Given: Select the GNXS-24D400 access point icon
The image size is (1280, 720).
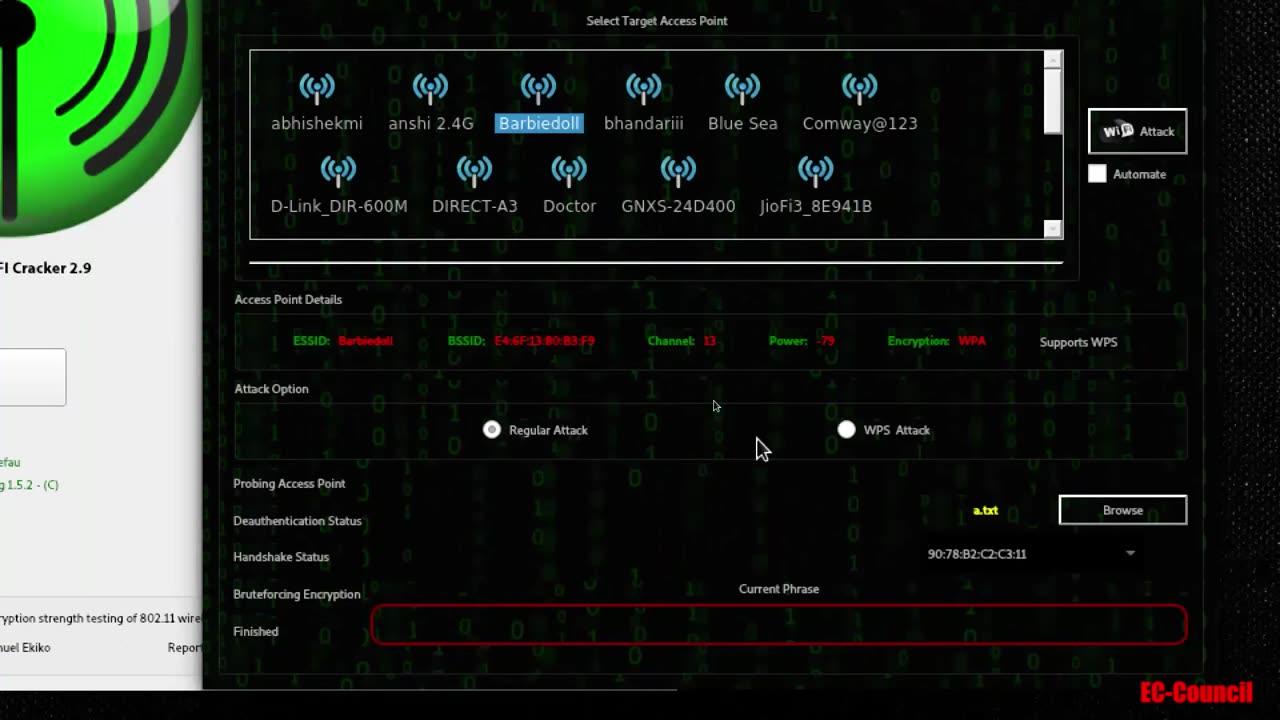Looking at the screenshot, I should pos(678,171).
